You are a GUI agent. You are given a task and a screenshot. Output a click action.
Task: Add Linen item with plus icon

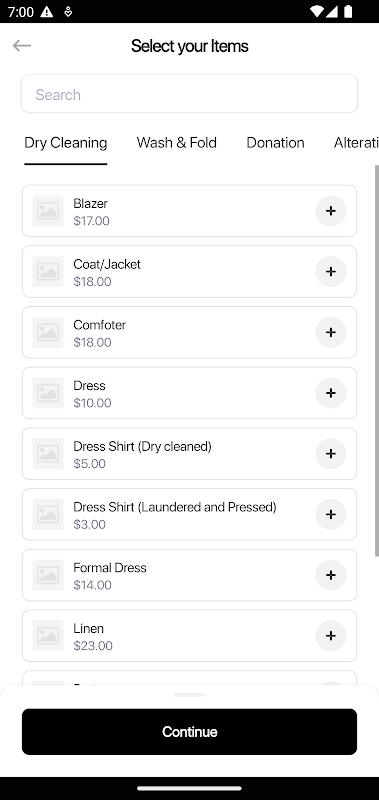point(331,636)
